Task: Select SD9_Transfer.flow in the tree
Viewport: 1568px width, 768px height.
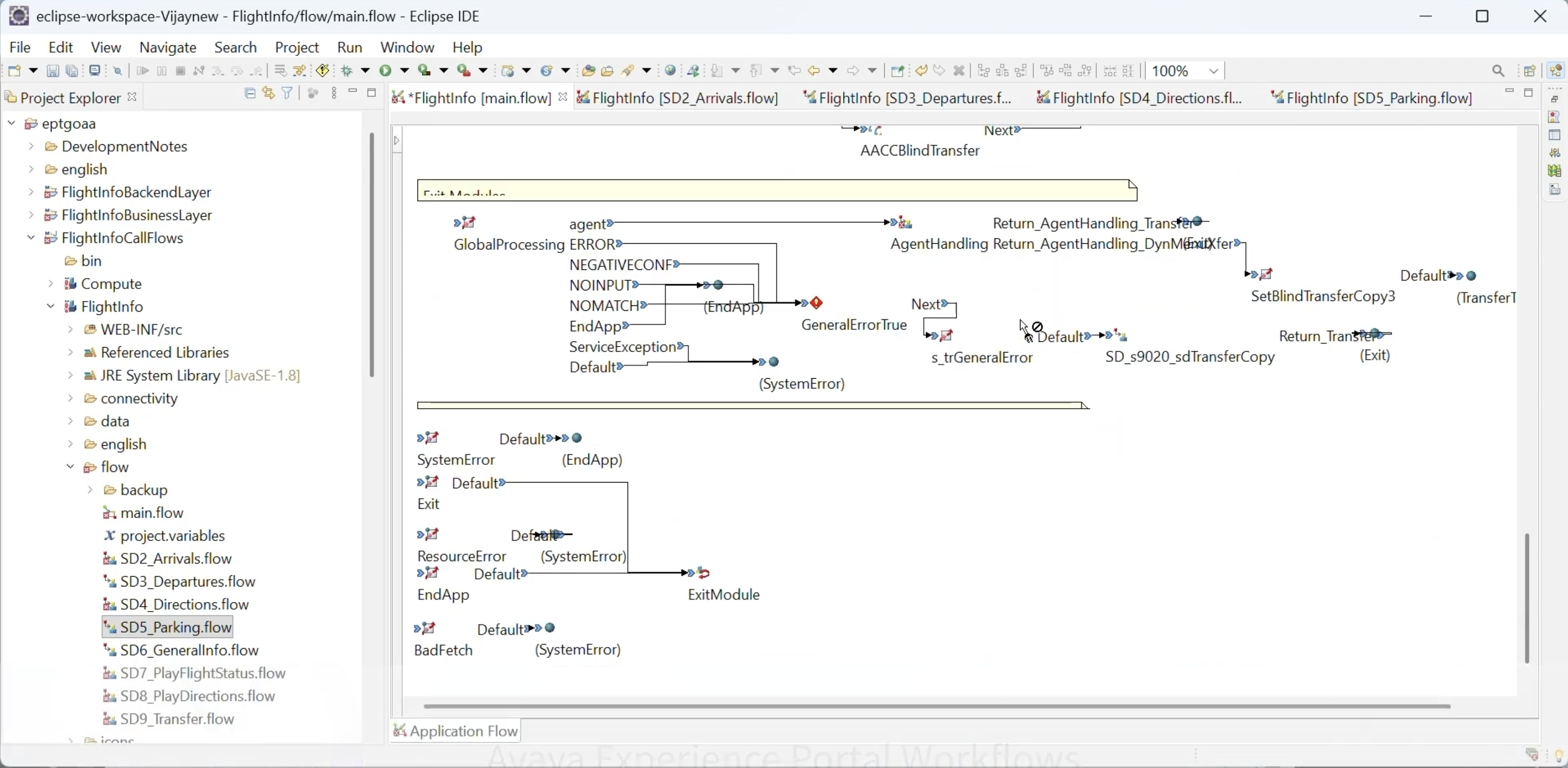Action: [x=169, y=719]
